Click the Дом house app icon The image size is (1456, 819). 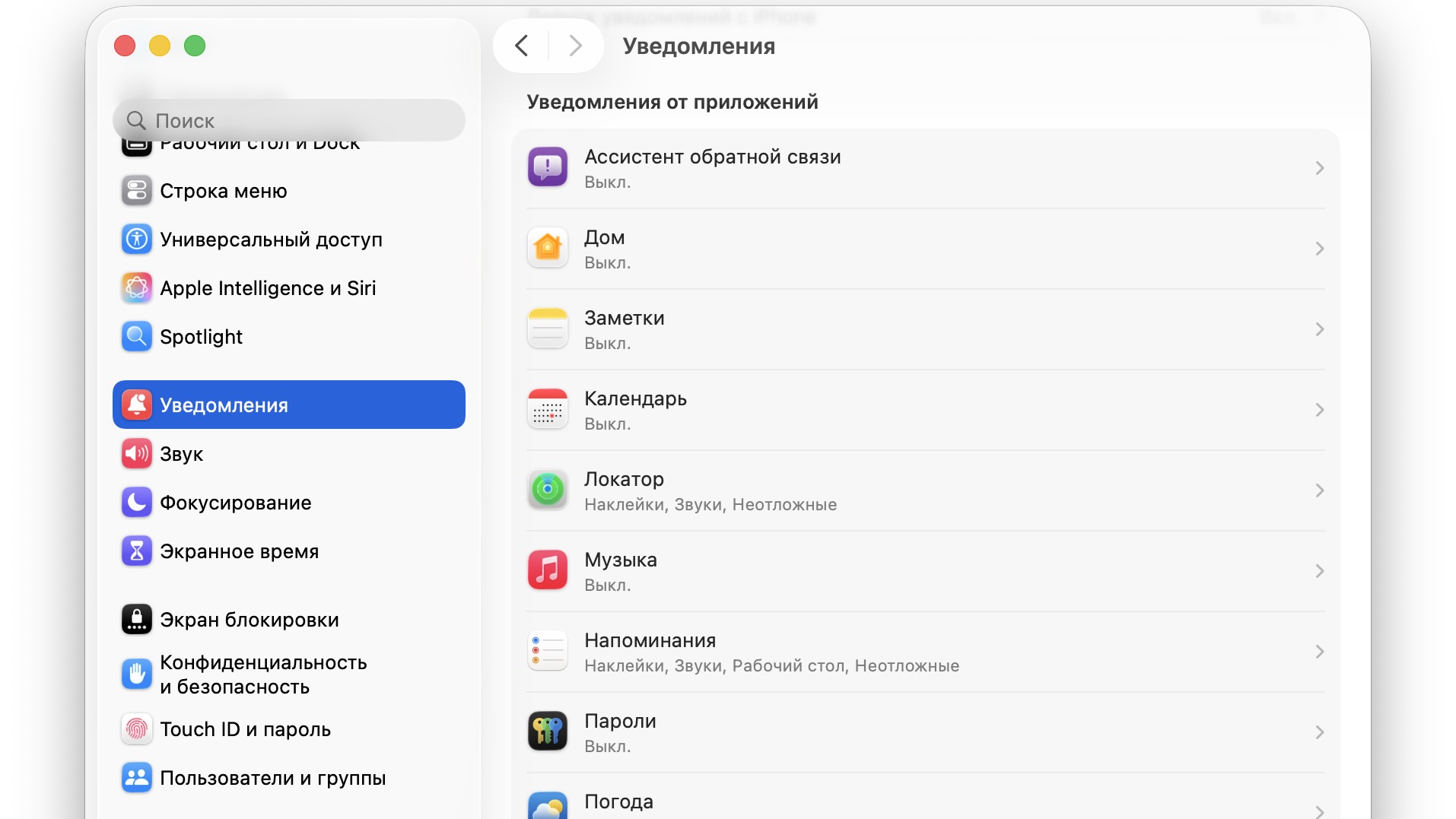pos(548,248)
